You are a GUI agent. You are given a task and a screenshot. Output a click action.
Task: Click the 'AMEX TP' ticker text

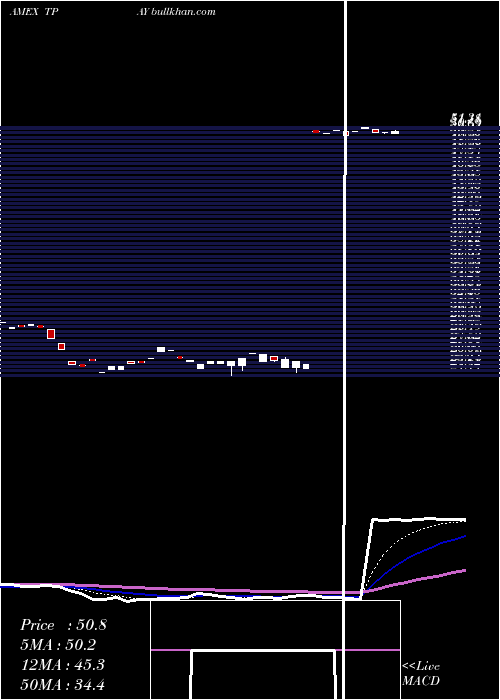34,12
